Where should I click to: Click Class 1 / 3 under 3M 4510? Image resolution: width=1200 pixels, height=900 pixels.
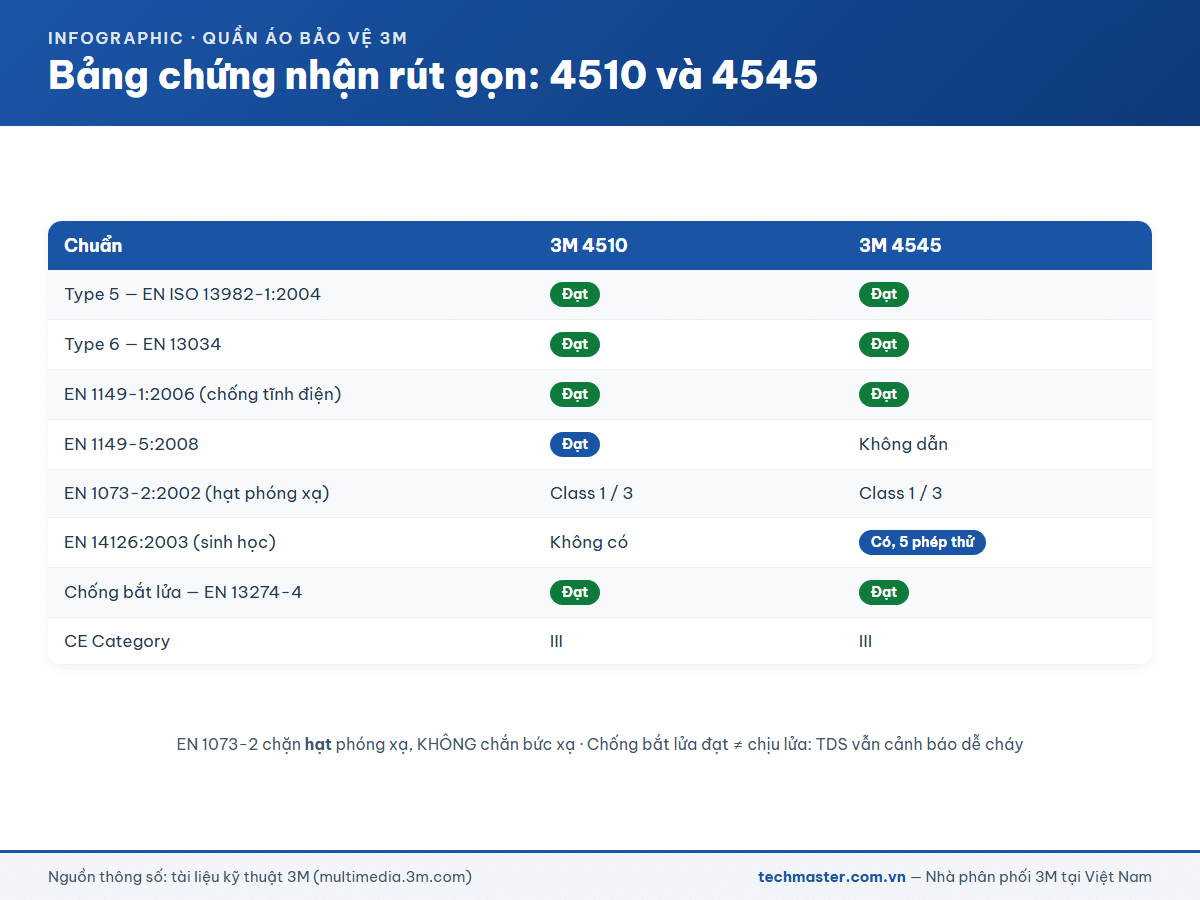tap(591, 493)
